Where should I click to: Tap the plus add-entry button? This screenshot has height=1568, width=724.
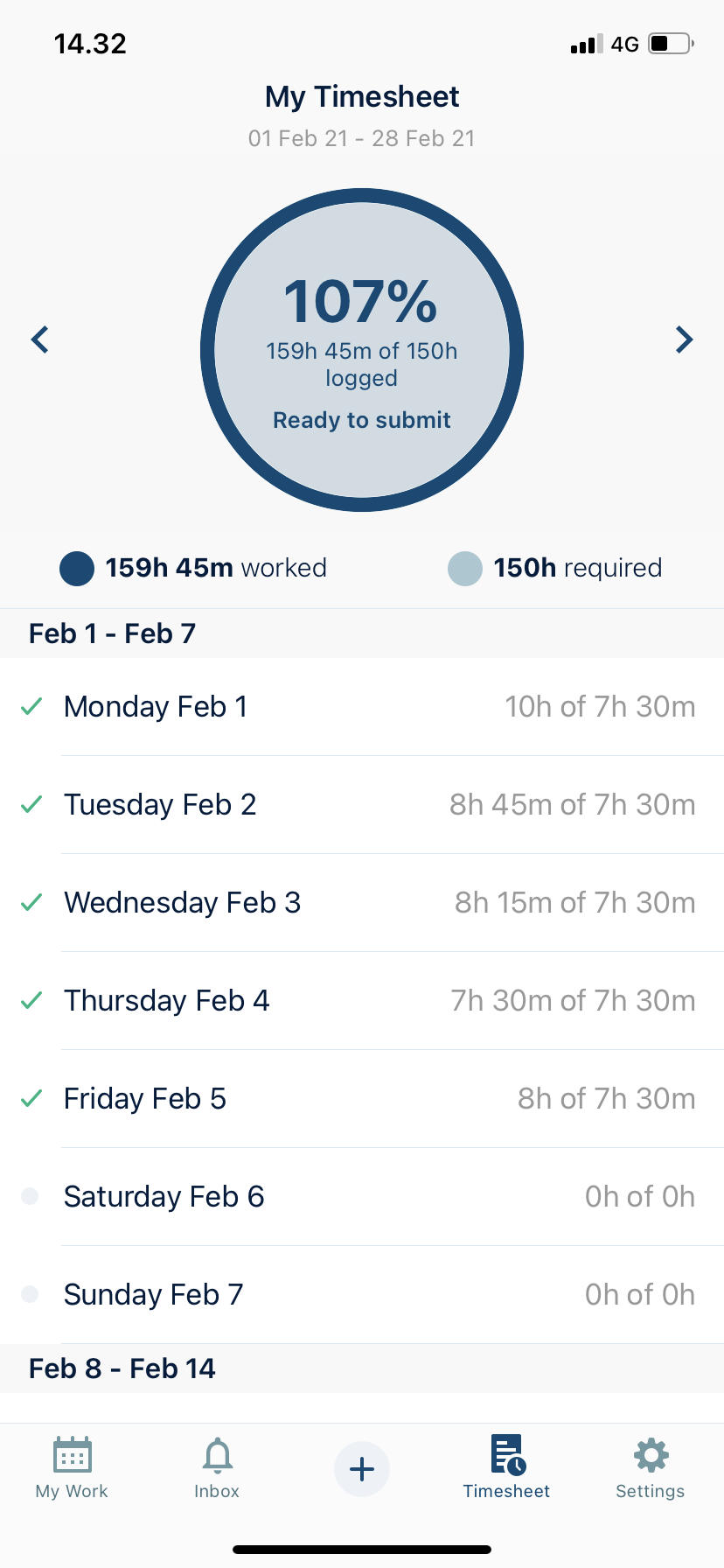point(362,1469)
